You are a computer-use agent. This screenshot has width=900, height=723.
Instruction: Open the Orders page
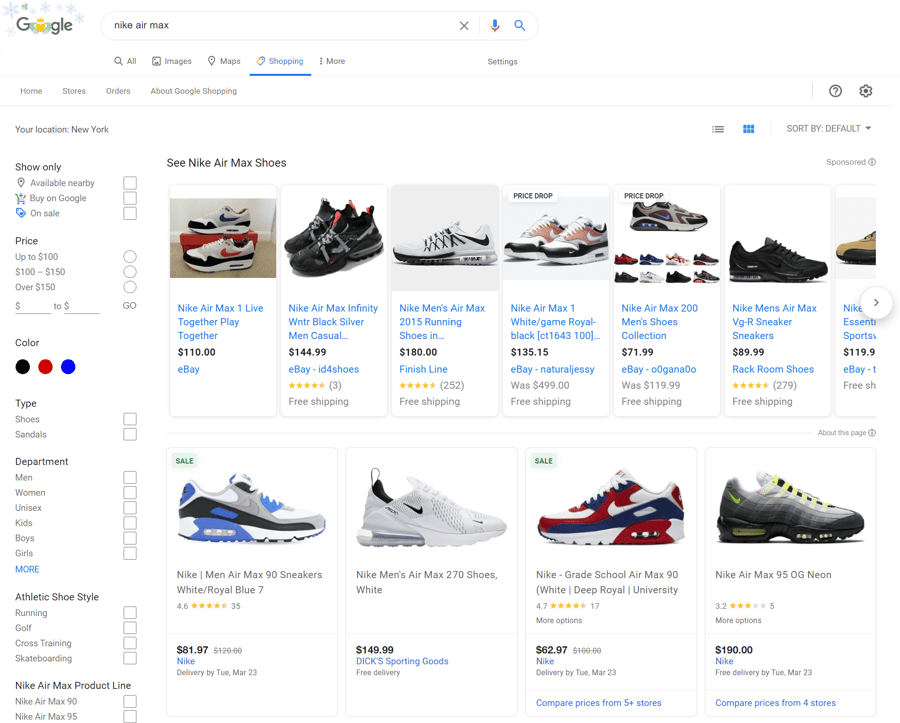[118, 91]
